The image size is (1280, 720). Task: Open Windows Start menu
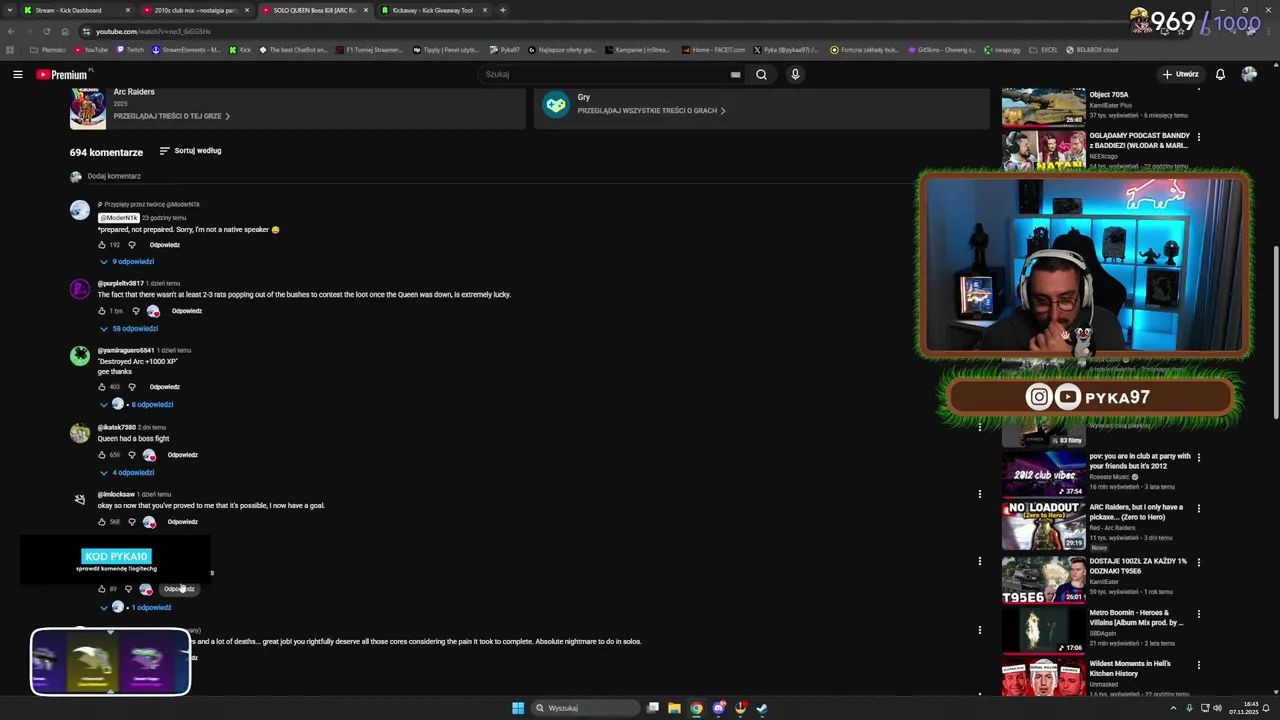tap(518, 708)
